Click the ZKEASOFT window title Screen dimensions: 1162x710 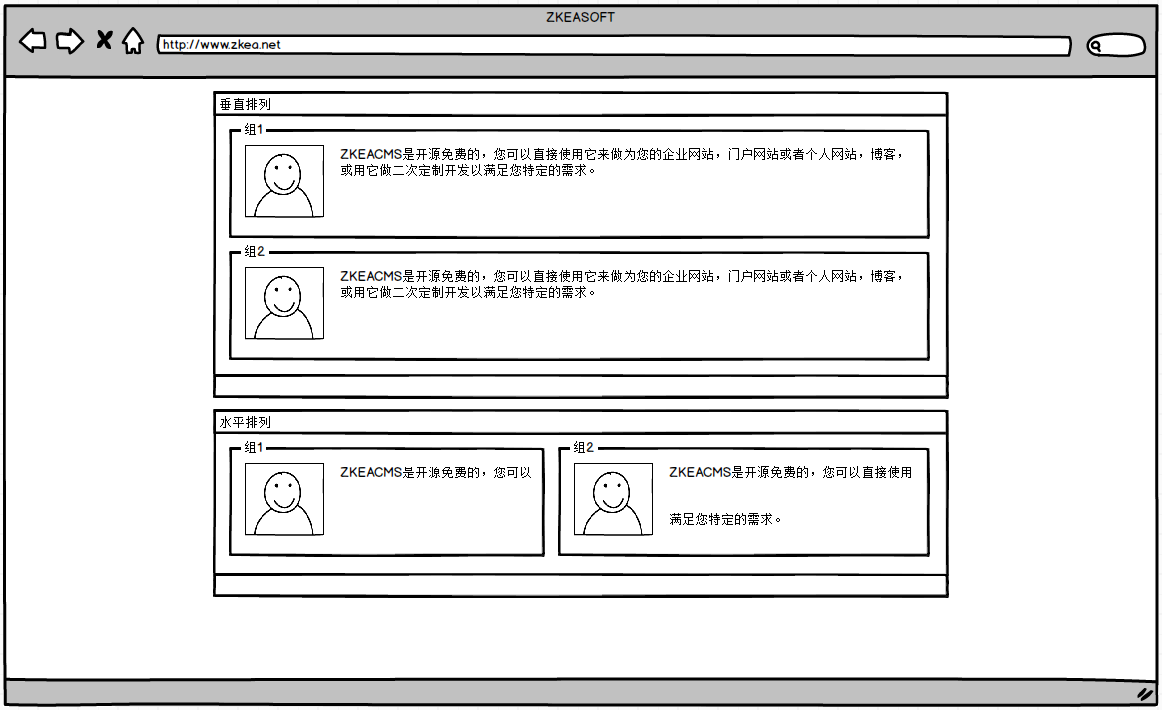580,17
